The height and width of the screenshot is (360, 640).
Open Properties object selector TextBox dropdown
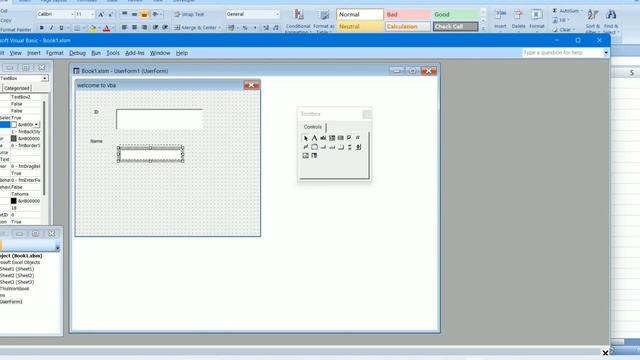pyautogui.click(x=44, y=78)
